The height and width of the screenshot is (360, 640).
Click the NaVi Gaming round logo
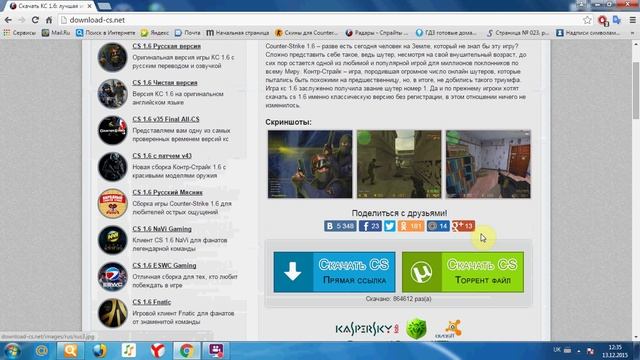(112, 240)
